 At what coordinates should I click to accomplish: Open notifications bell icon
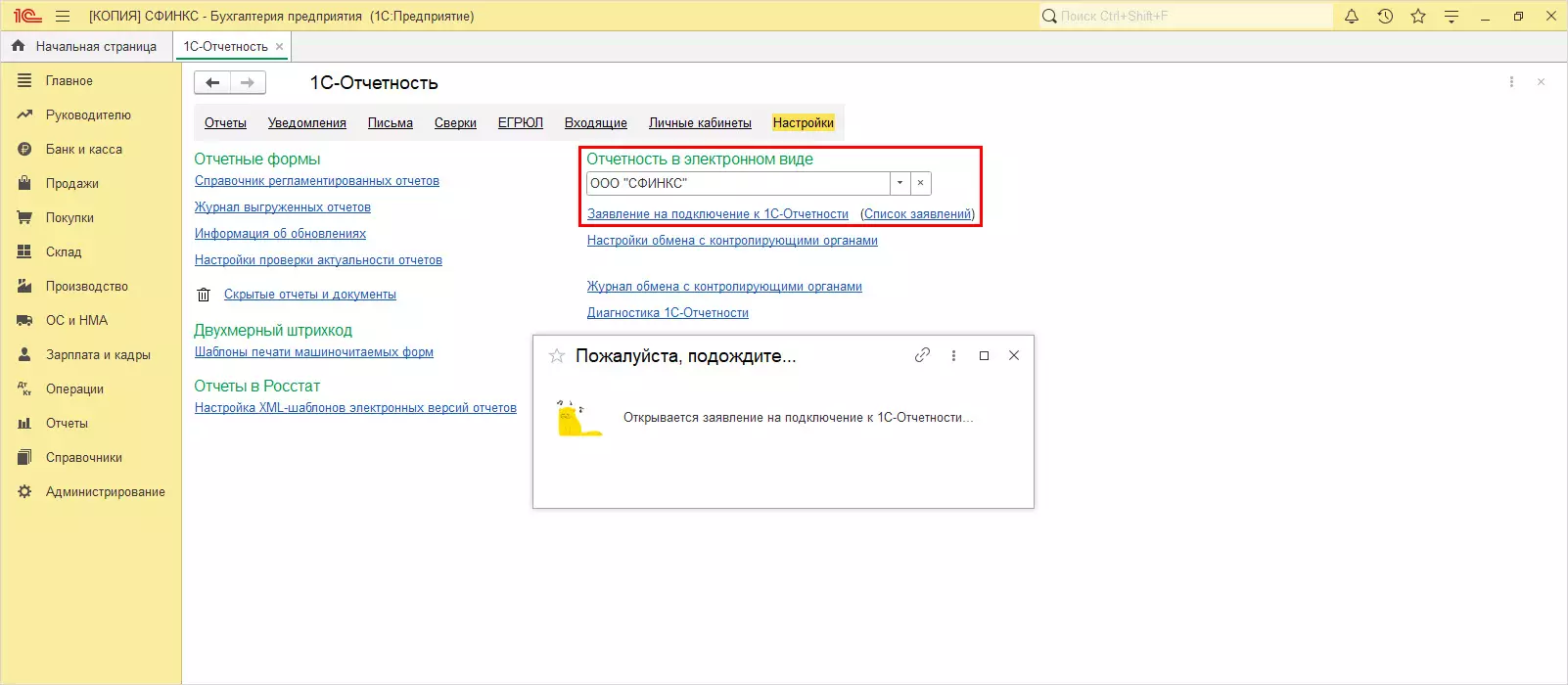[1352, 17]
